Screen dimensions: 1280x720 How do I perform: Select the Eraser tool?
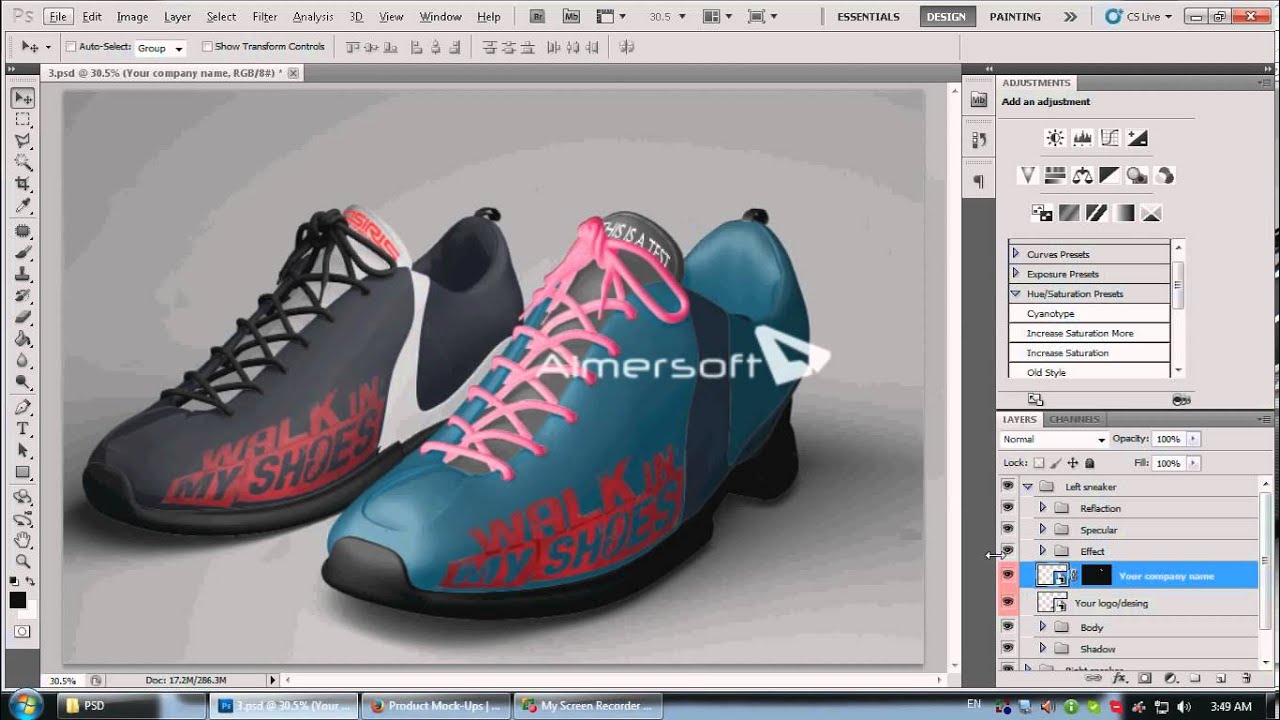(x=23, y=318)
